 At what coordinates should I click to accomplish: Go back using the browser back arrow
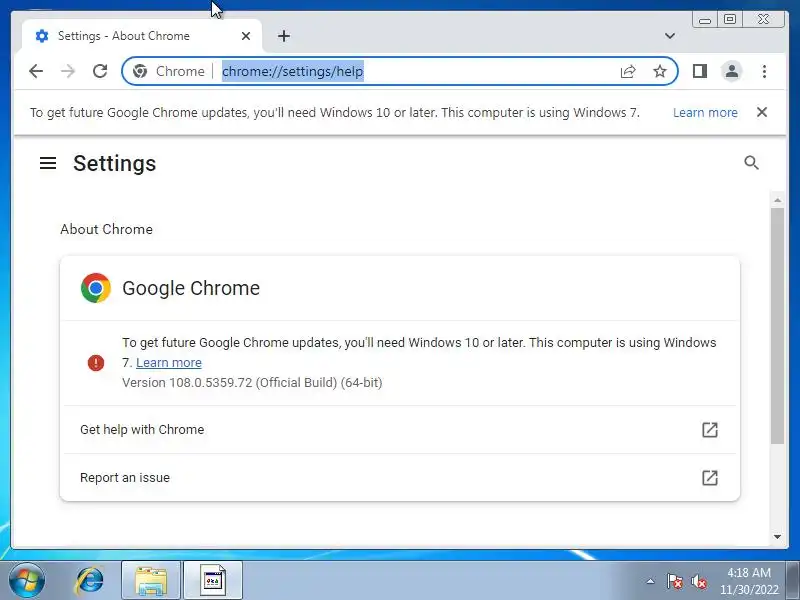[36, 71]
